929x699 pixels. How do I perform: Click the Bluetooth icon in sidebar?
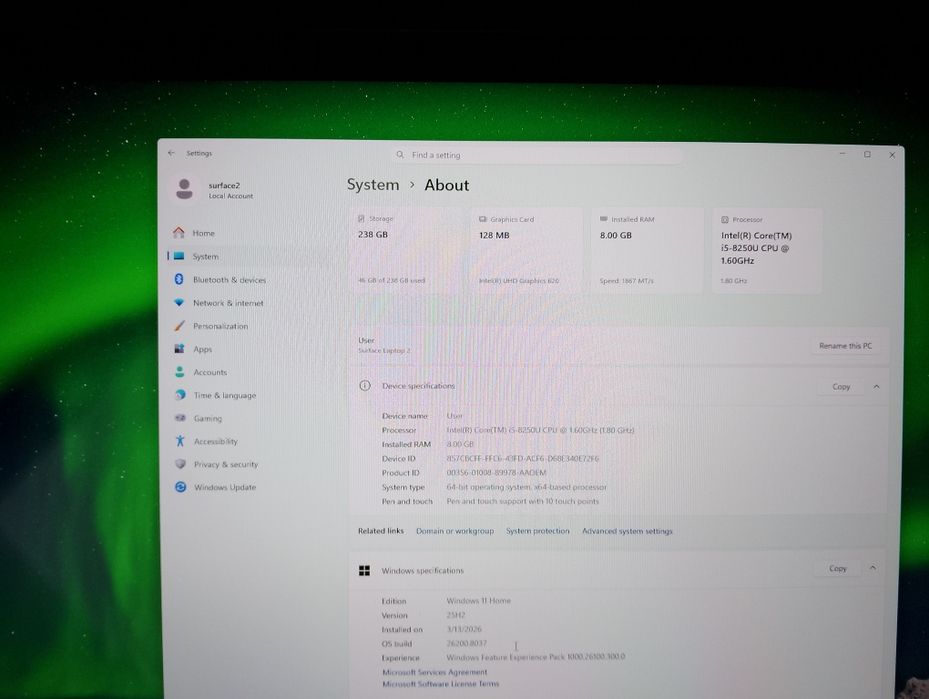point(179,279)
